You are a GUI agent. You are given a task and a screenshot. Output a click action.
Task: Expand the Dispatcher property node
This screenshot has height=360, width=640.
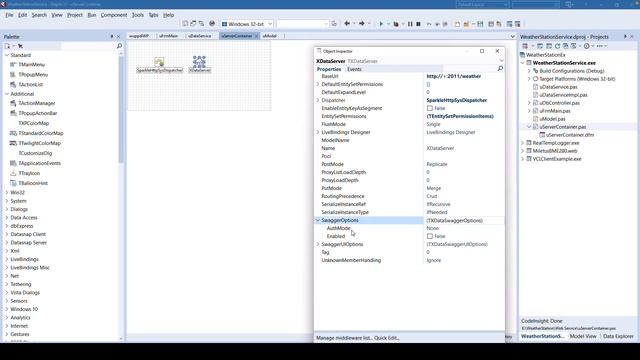click(318, 100)
